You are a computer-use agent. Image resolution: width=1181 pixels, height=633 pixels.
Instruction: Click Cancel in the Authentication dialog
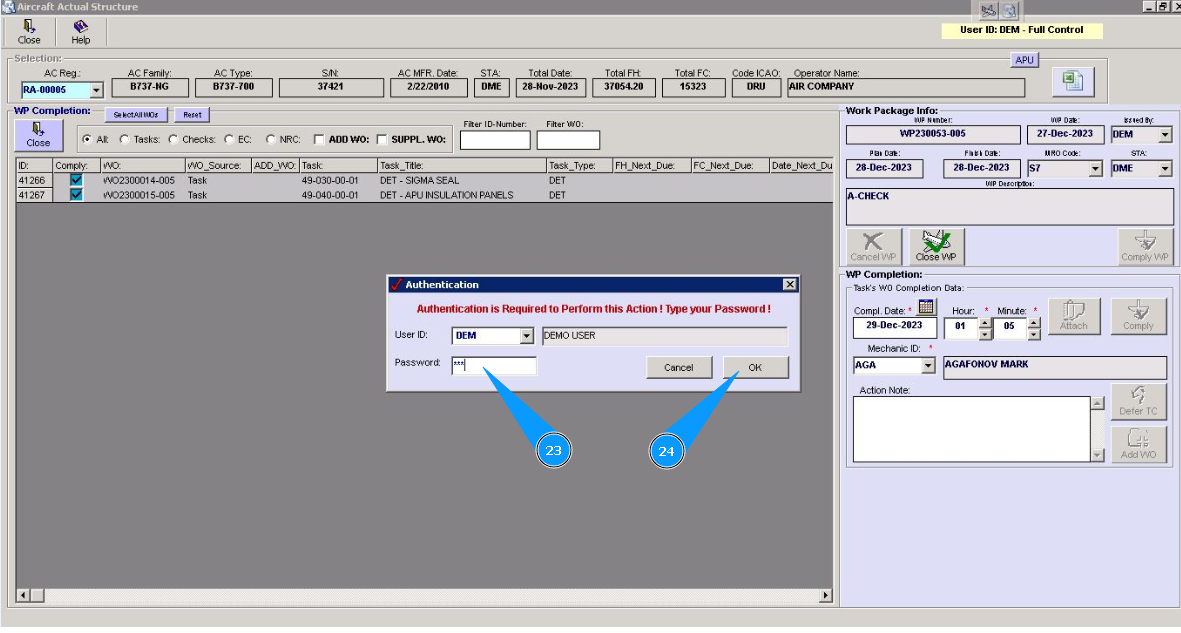(679, 368)
